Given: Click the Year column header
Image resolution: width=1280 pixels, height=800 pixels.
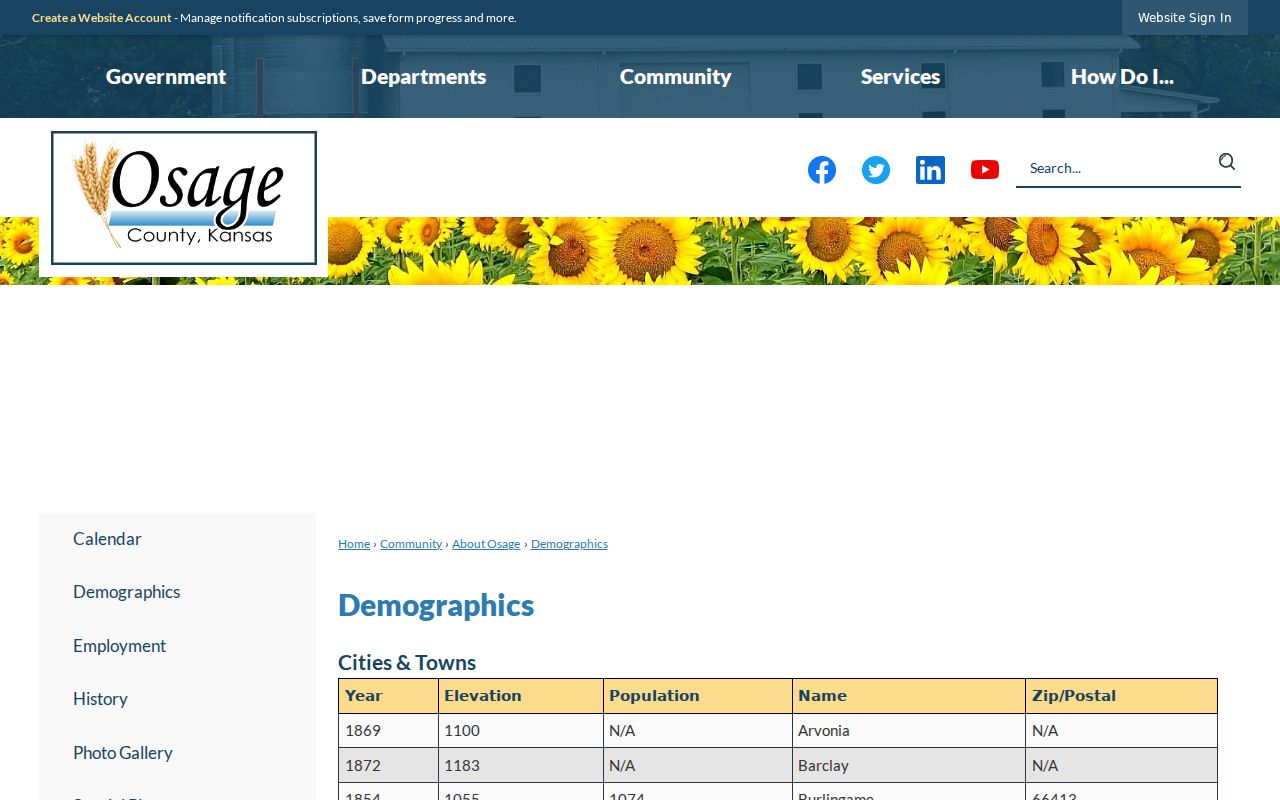Looking at the screenshot, I should 389,696.
